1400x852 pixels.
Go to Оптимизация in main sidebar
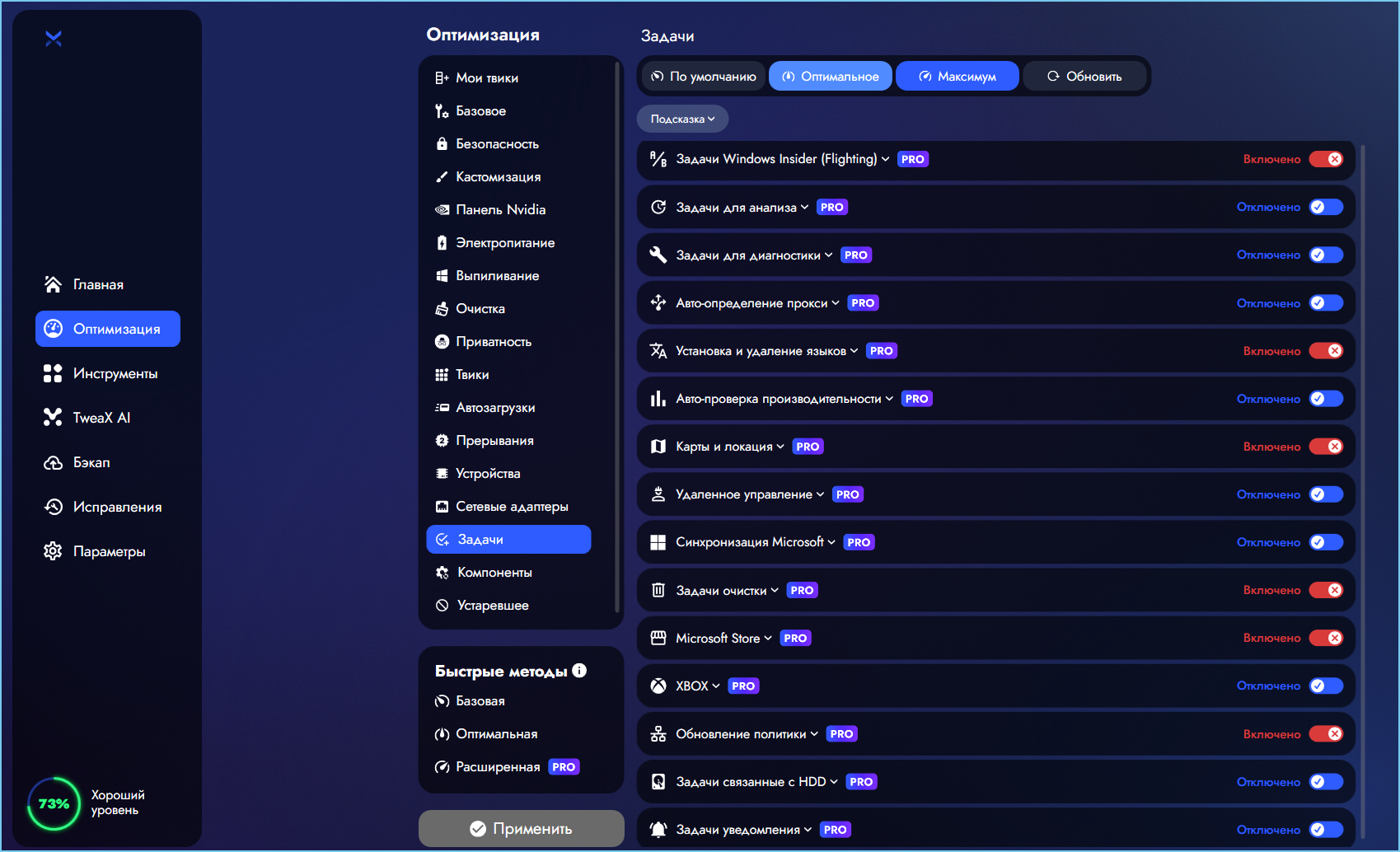tap(108, 329)
